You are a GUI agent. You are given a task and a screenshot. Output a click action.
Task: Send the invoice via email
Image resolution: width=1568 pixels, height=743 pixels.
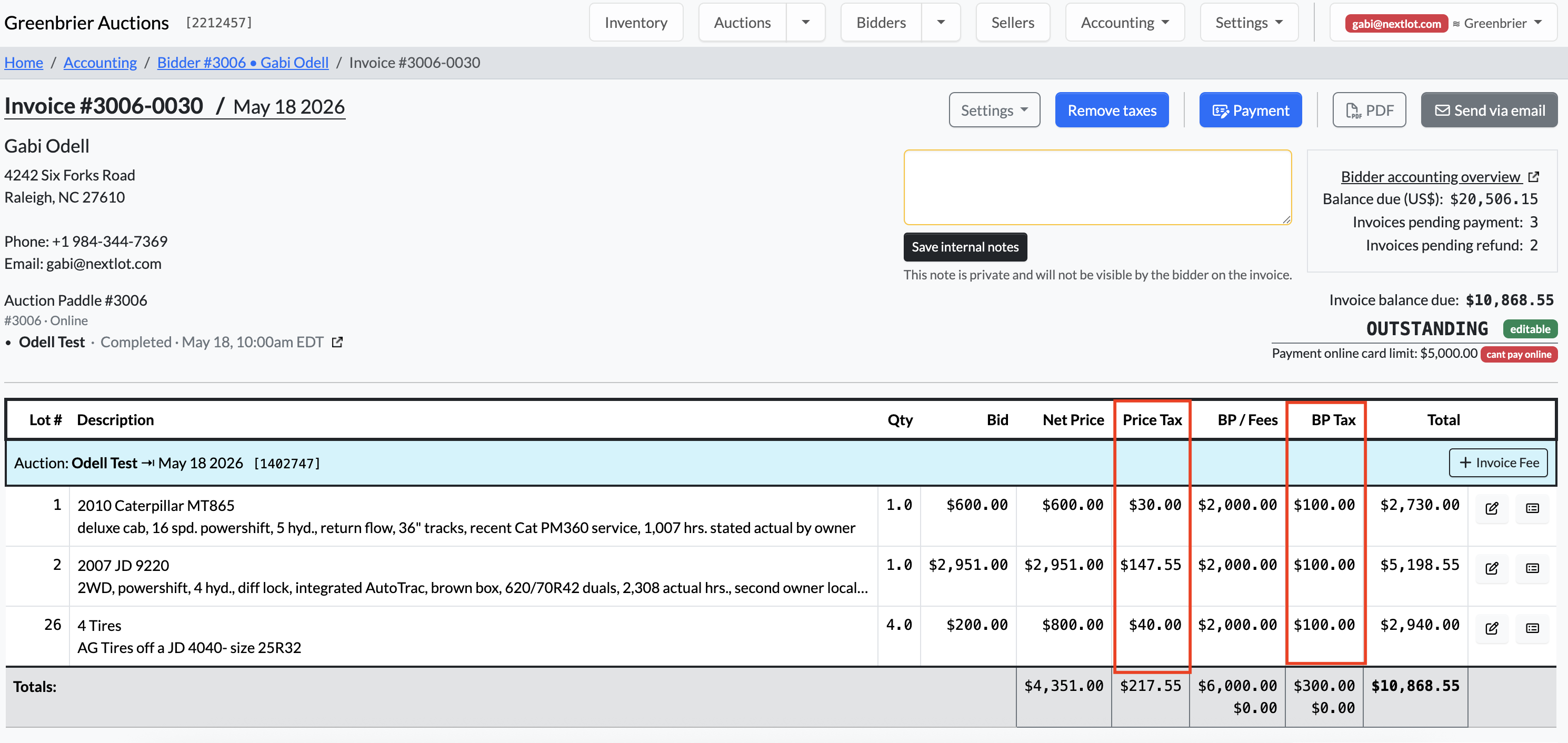point(1489,110)
